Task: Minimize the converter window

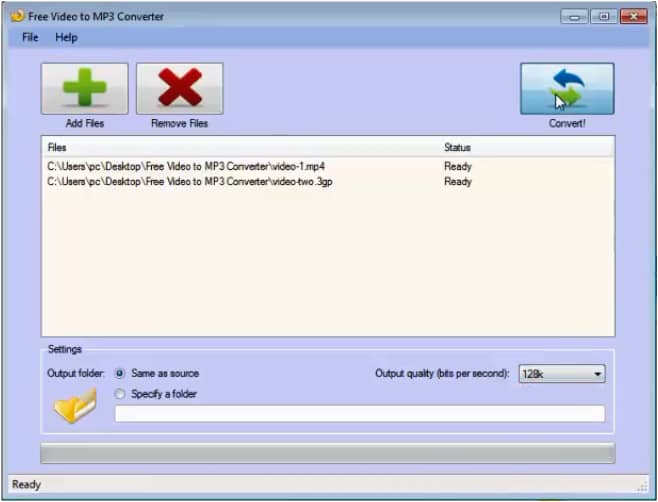Action: pyautogui.click(x=574, y=16)
